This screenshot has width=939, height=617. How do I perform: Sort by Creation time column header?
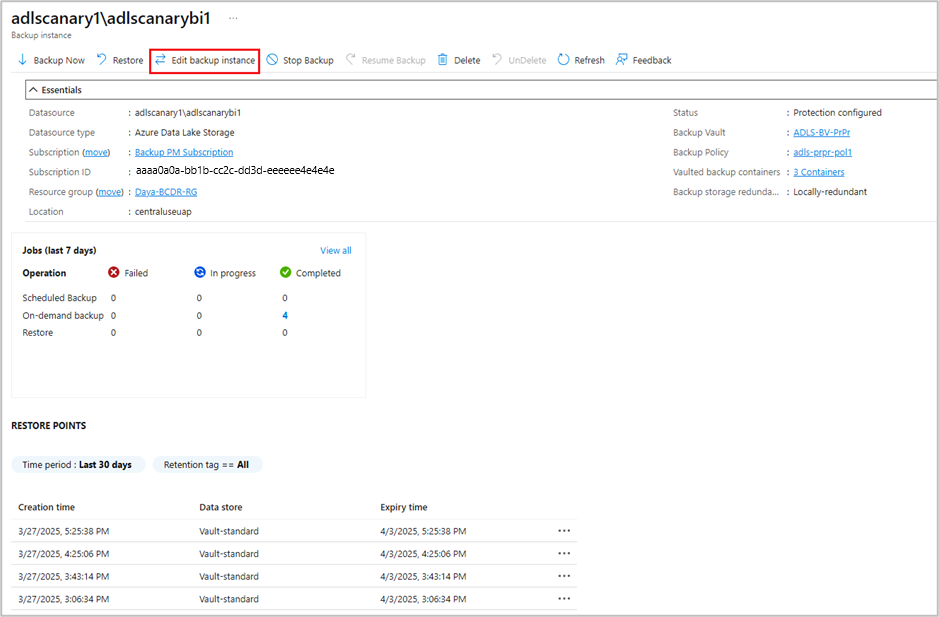[x=46, y=507]
